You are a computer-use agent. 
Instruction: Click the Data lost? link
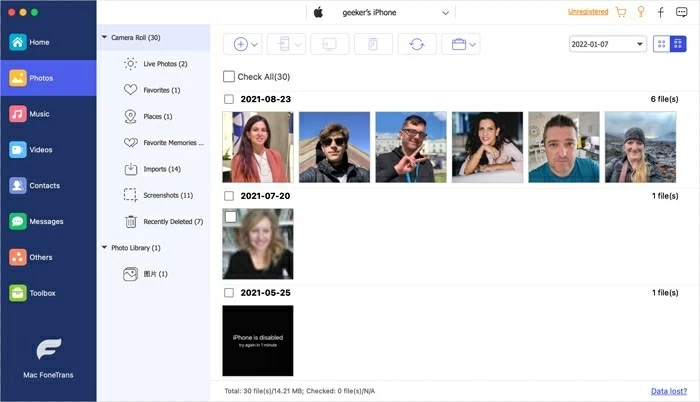tap(668, 392)
